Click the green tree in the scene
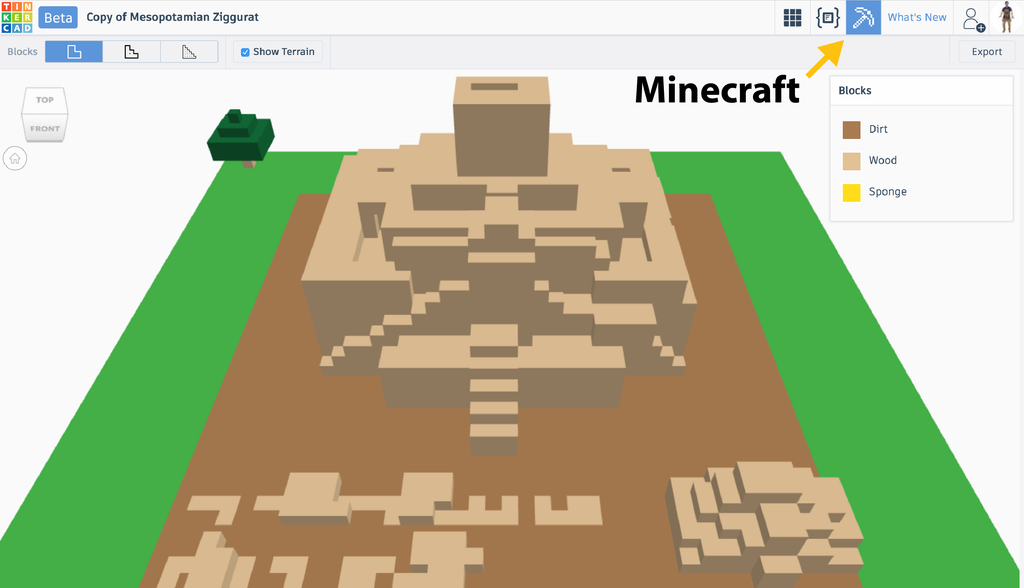The height and width of the screenshot is (588, 1024). pos(240,137)
